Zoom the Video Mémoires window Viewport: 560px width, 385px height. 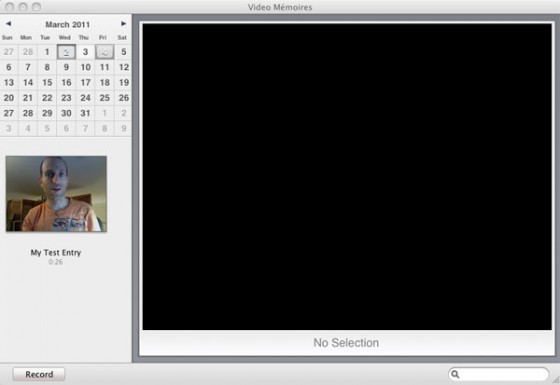(x=36, y=7)
